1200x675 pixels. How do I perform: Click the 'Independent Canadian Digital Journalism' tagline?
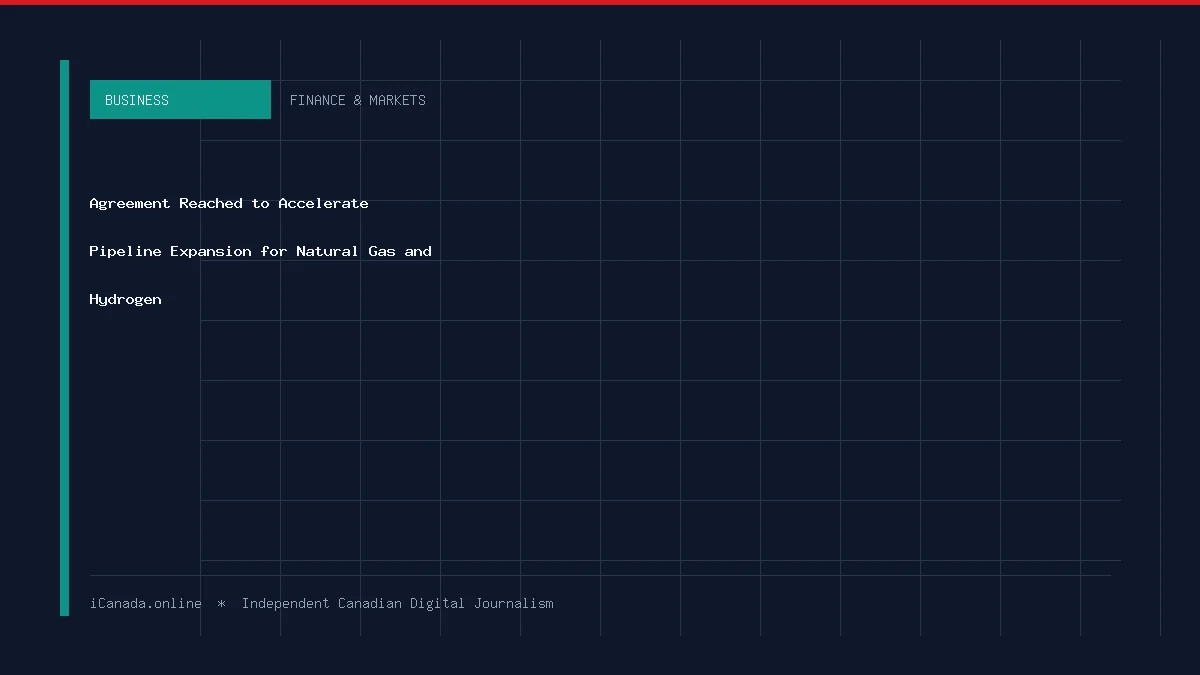[x=398, y=603]
